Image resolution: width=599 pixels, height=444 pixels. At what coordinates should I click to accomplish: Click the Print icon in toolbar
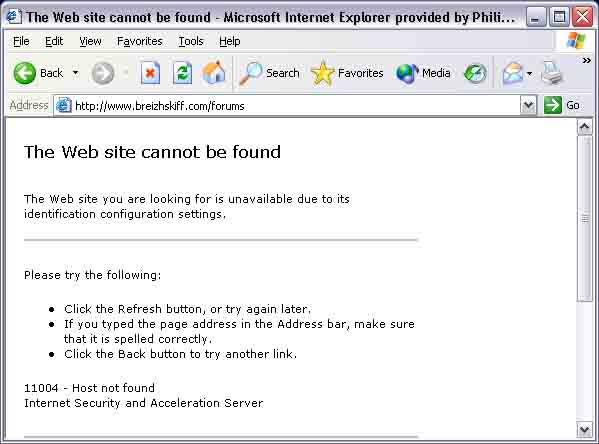point(552,73)
